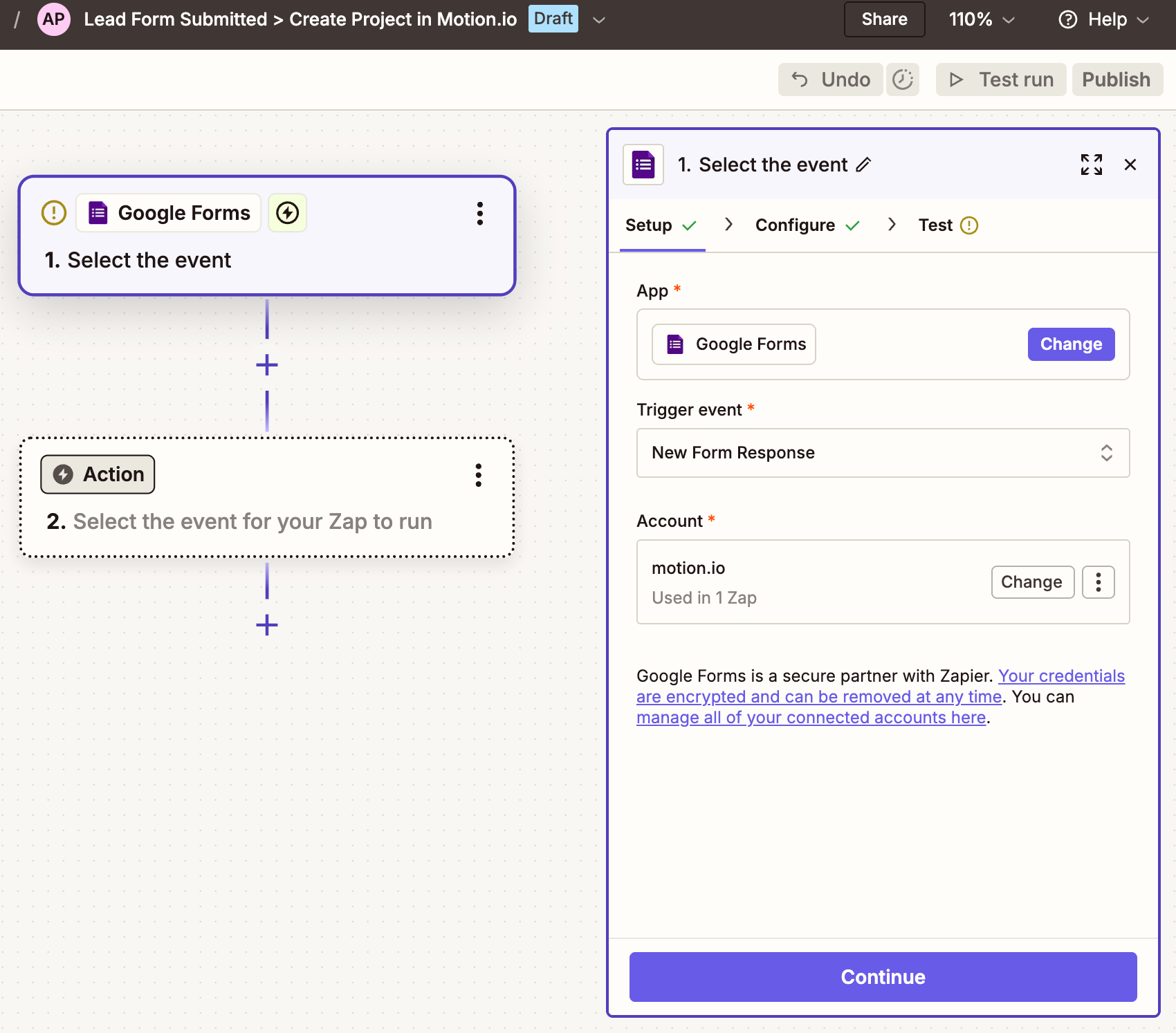The image size is (1176, 1033).
Task: Switch to the Test tab
Action: [x=948, y=225]
